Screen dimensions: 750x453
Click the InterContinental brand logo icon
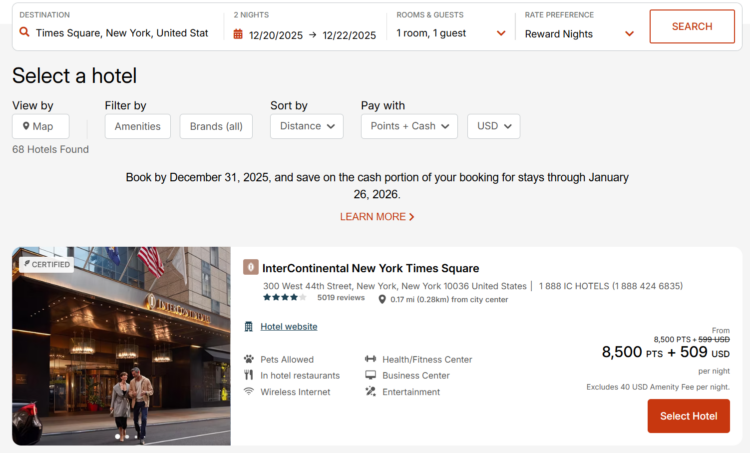(x=251, y=267)
